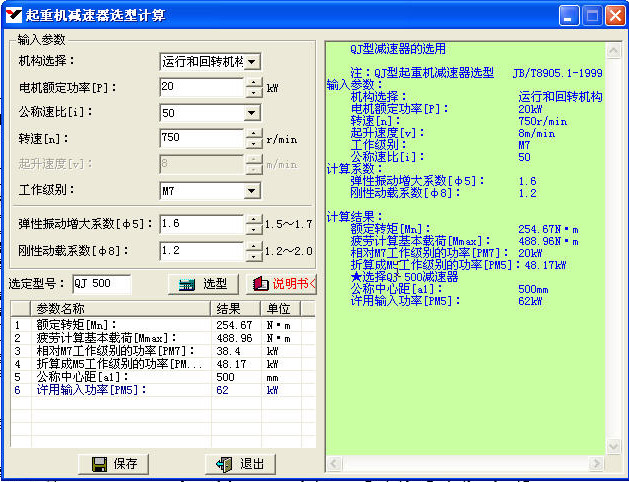Increase 电机额定功率 with up spinner arrow

[254, 82]
